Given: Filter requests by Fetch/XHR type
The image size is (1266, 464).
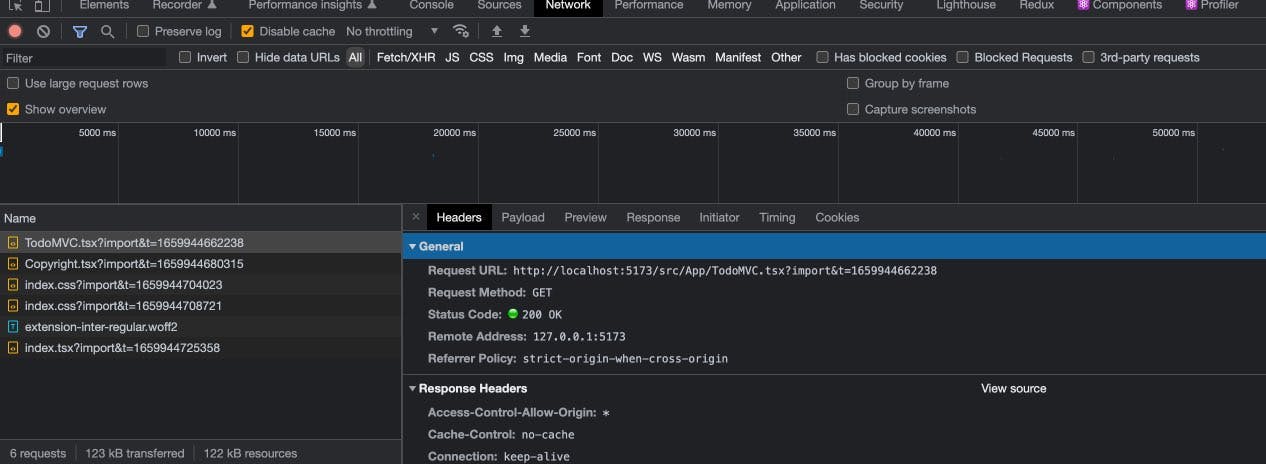Looking at the screenshot, I should click(405, 58).
